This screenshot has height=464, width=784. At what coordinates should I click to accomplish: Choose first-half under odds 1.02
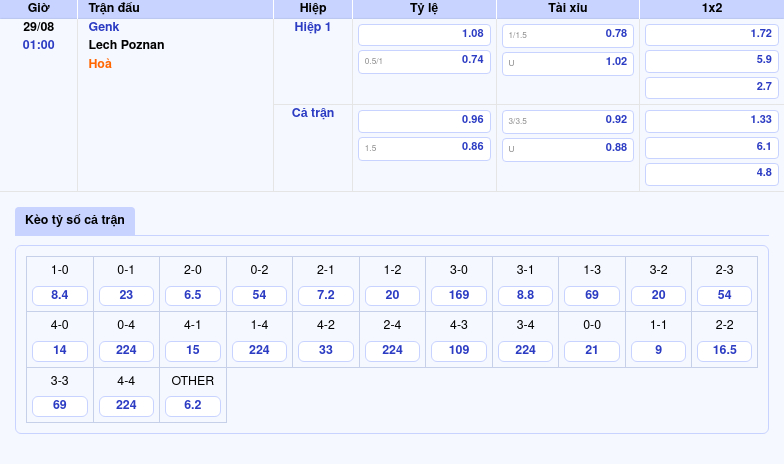click(x=568, y=62)
